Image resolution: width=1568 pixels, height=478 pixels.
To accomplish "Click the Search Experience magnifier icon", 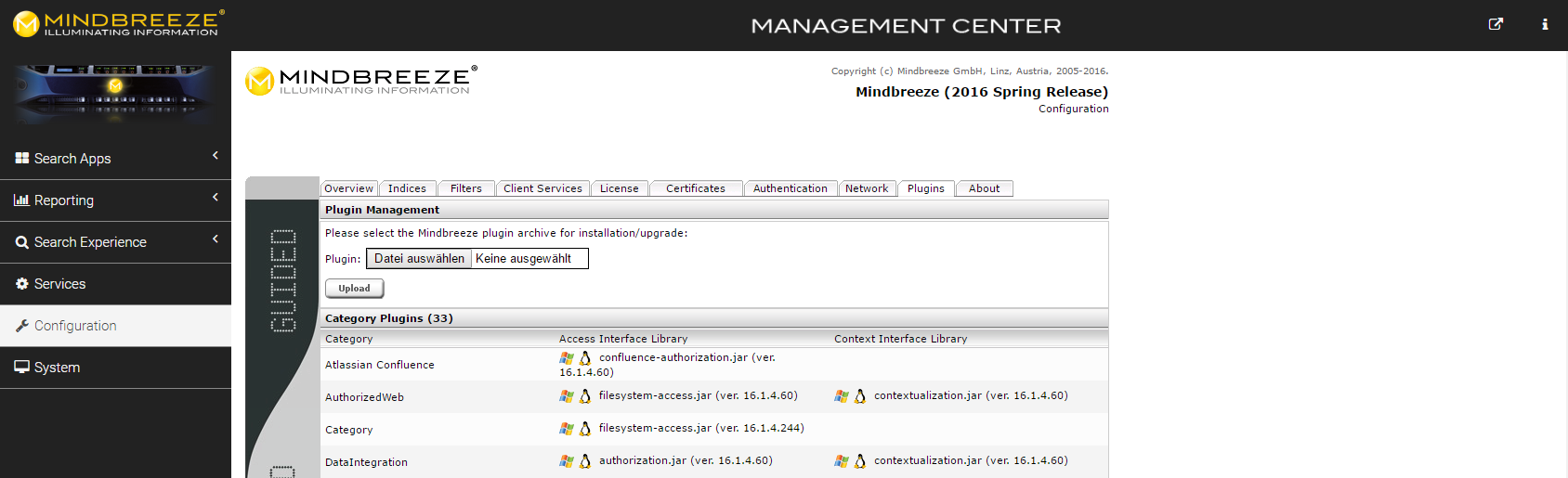I will click(22, 242).
